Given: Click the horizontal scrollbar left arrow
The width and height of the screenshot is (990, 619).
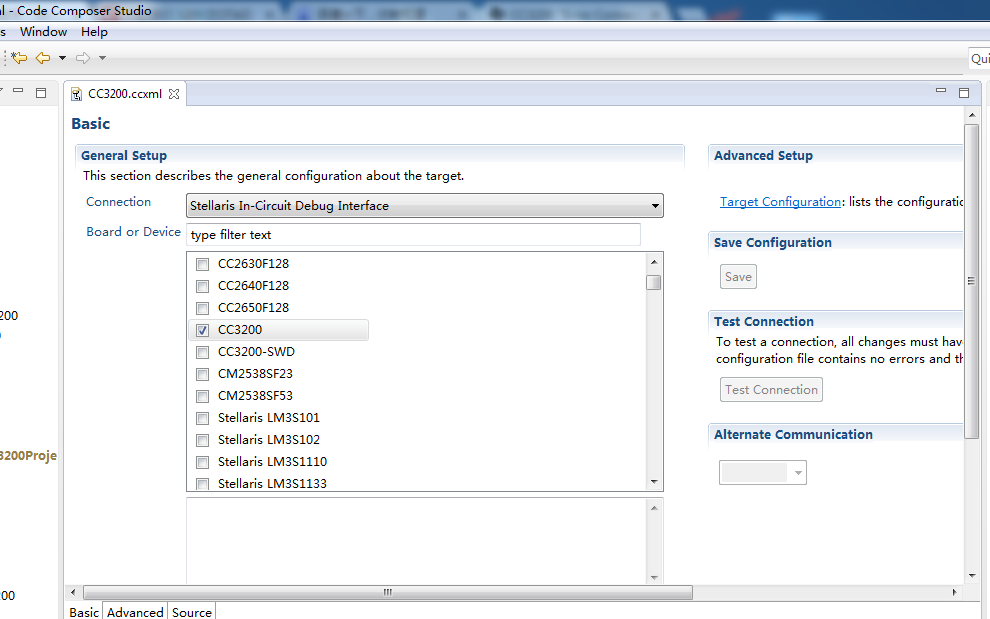Looking at the screenshot, I should 73,592.
